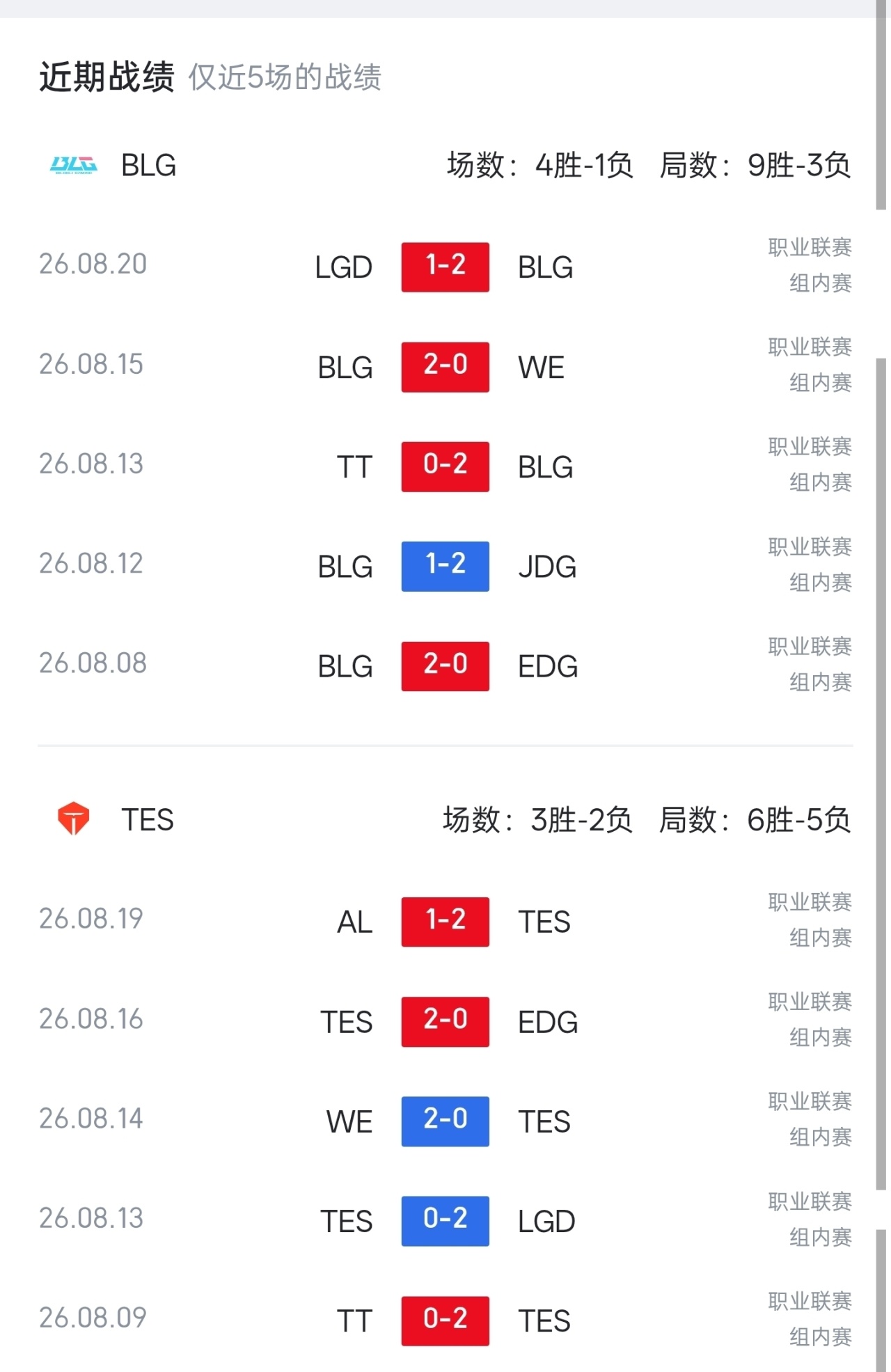Screen dimensions: 891x1372
Task: Open JDG team in the 26.08.12 match
Action: 547,567
